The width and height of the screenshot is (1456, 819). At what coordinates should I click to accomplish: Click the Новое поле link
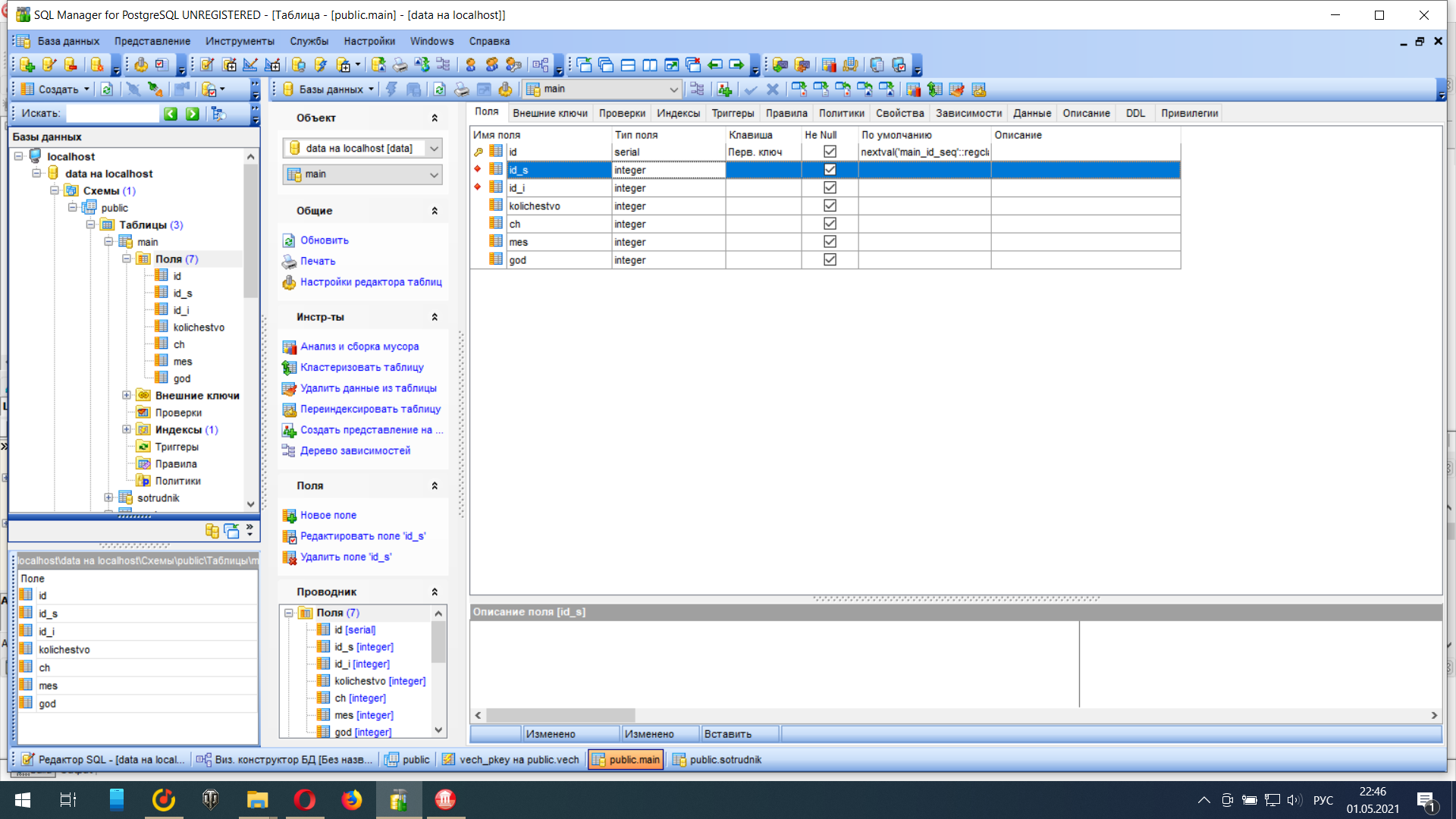[x=328, y=515]
